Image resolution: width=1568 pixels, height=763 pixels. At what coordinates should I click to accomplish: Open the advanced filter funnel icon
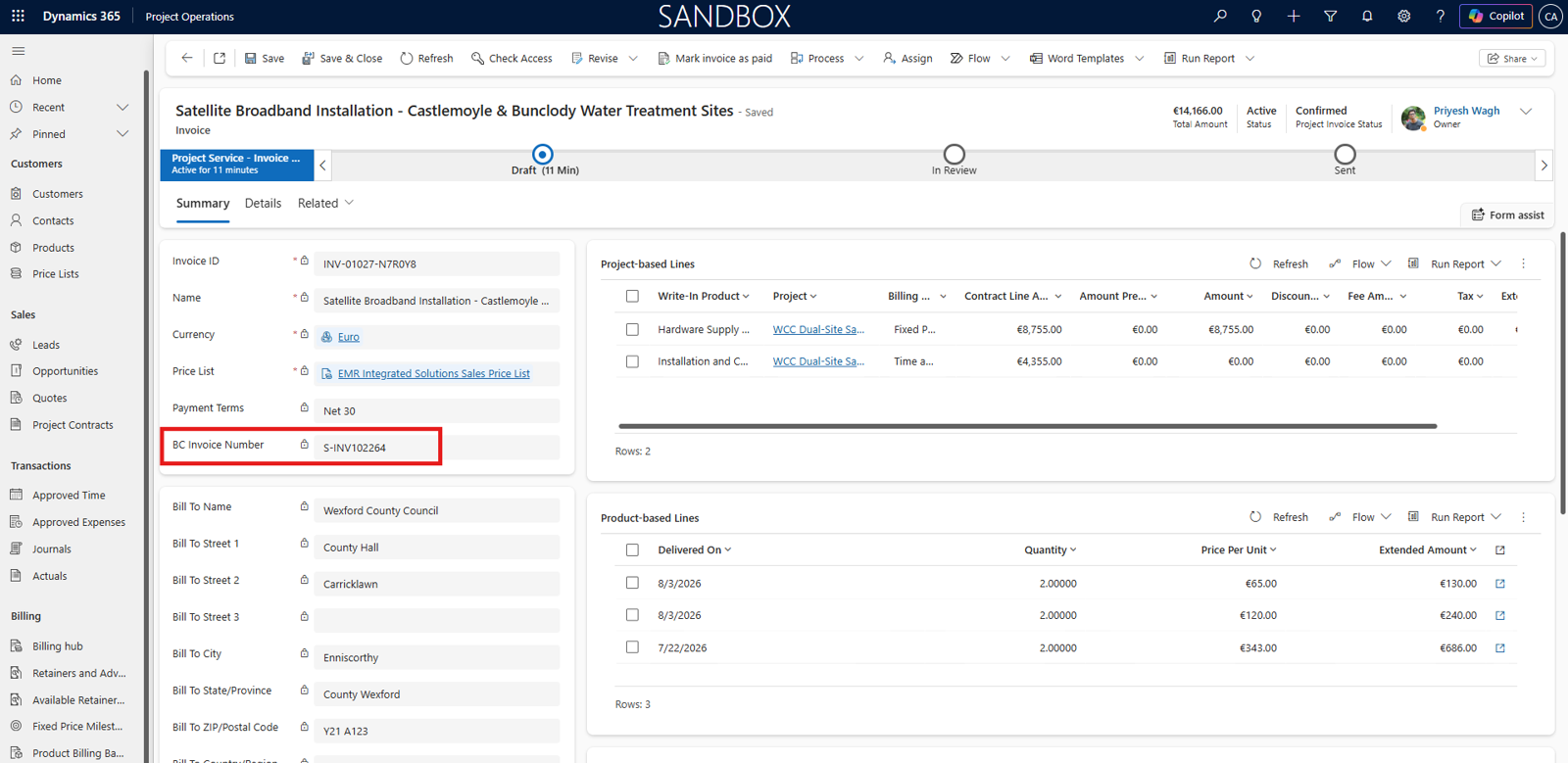[x=1330, y=16]
